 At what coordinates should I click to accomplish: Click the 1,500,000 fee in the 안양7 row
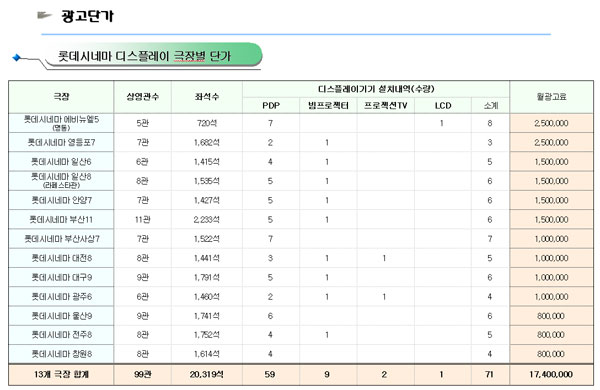(551, 200)
